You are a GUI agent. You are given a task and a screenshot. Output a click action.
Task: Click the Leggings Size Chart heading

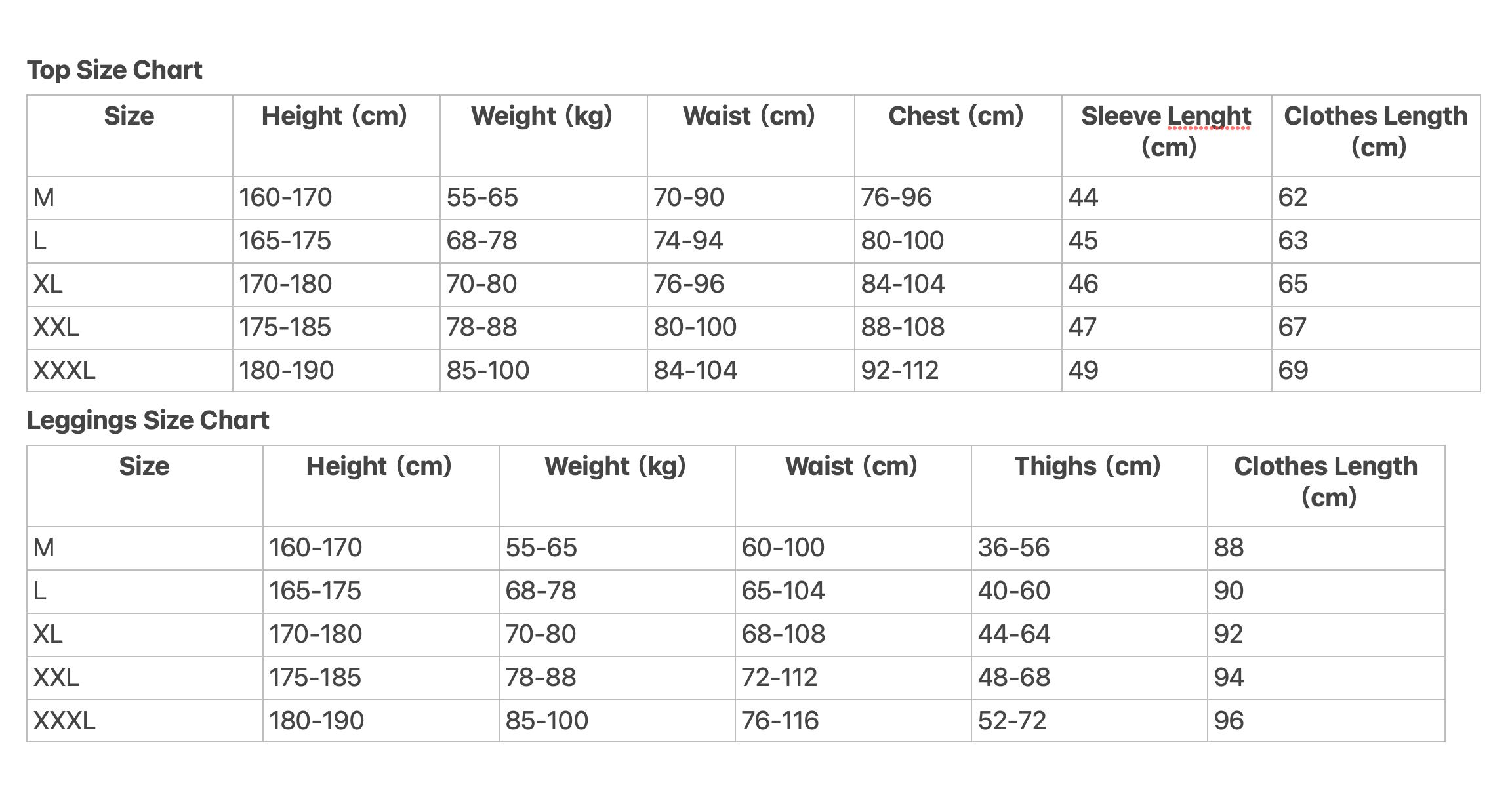[148, 420]
